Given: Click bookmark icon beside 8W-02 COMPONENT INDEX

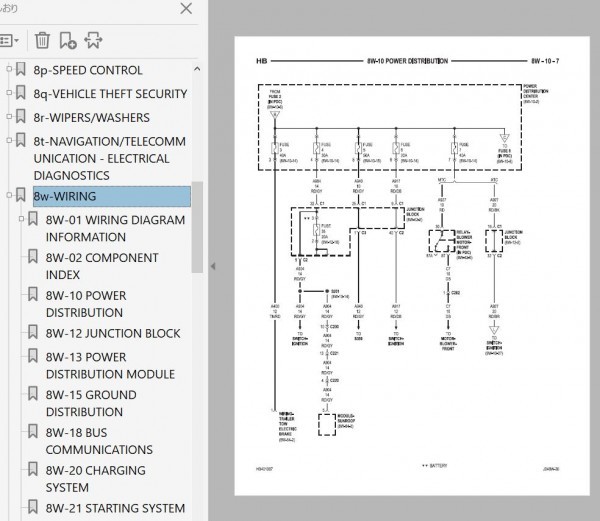Looking at the screenshot, I should click(x=33, y=257).
